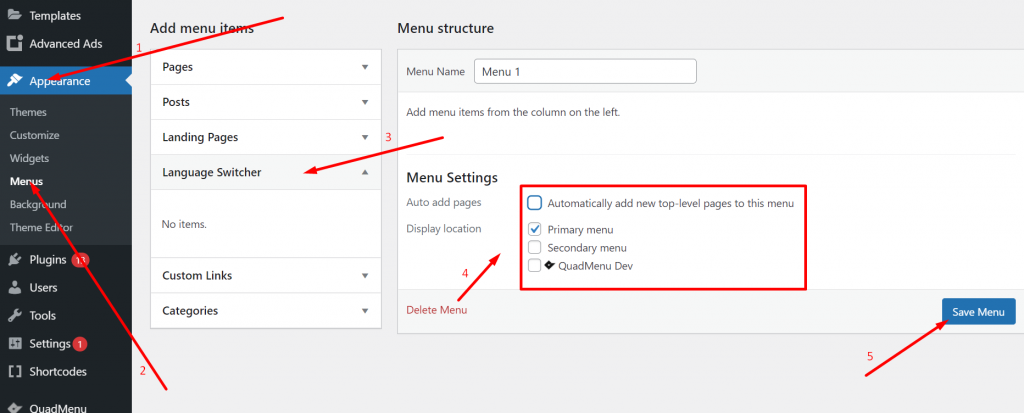The image size is (1024, 413).
Task: Click the Appearance paintbrush icon
Action: 14,81
